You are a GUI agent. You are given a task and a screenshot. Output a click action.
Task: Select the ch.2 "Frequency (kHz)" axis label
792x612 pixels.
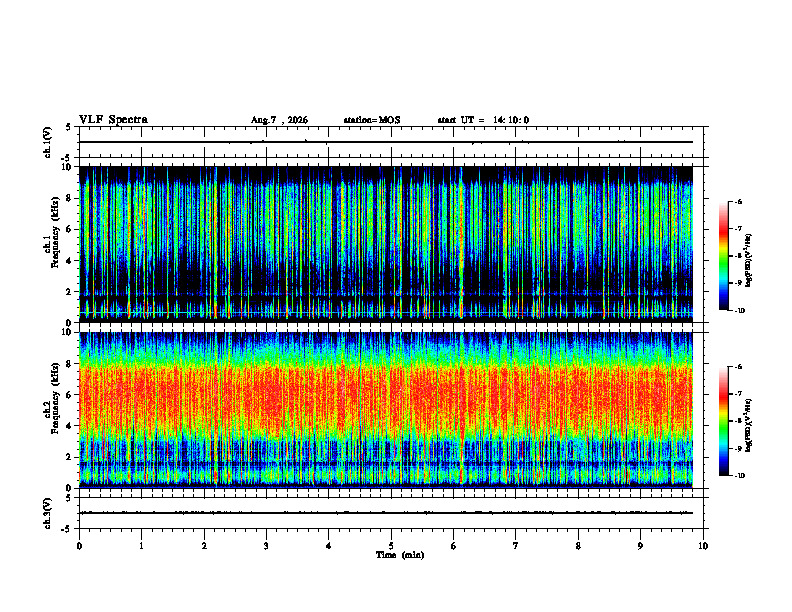point(56,398)
